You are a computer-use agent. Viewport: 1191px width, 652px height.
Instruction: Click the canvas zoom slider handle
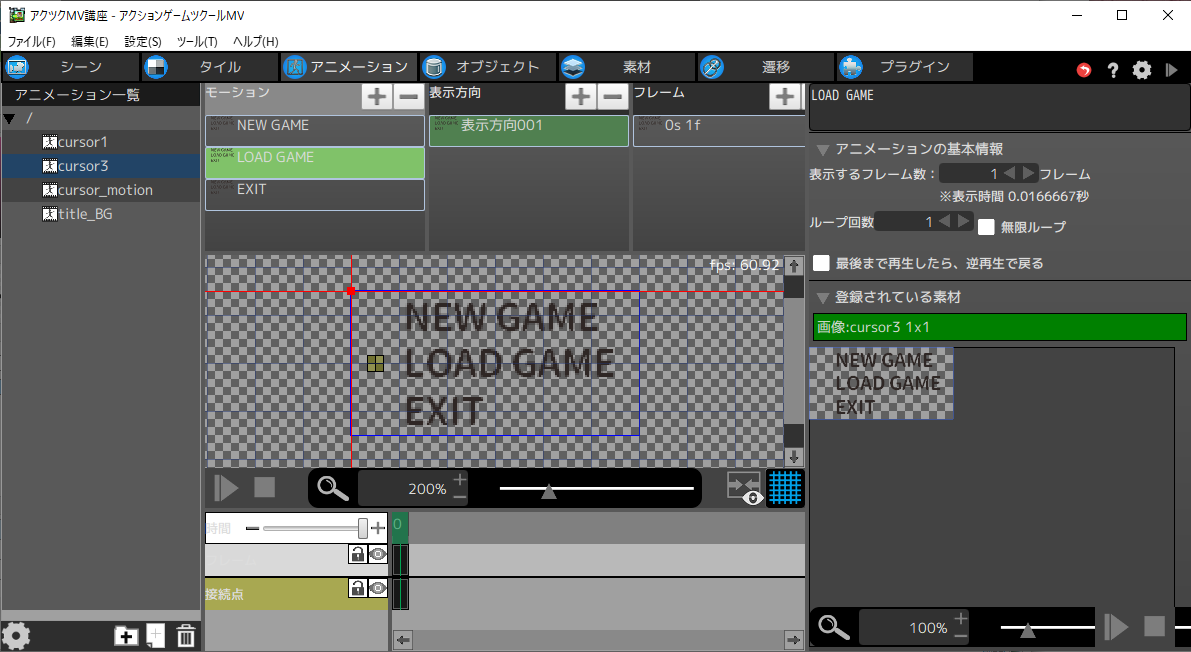coord(548,490)
